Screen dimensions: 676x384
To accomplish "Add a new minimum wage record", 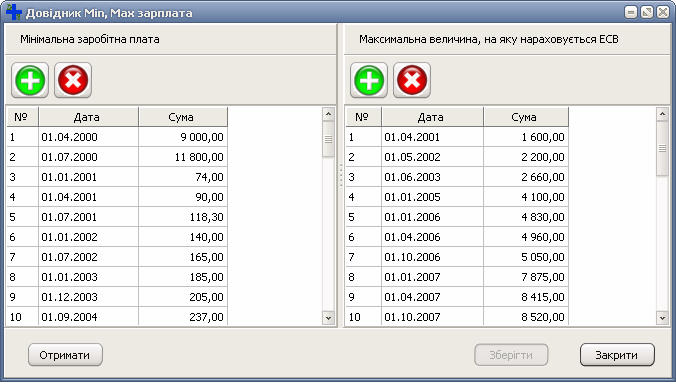I will point(30,80).
